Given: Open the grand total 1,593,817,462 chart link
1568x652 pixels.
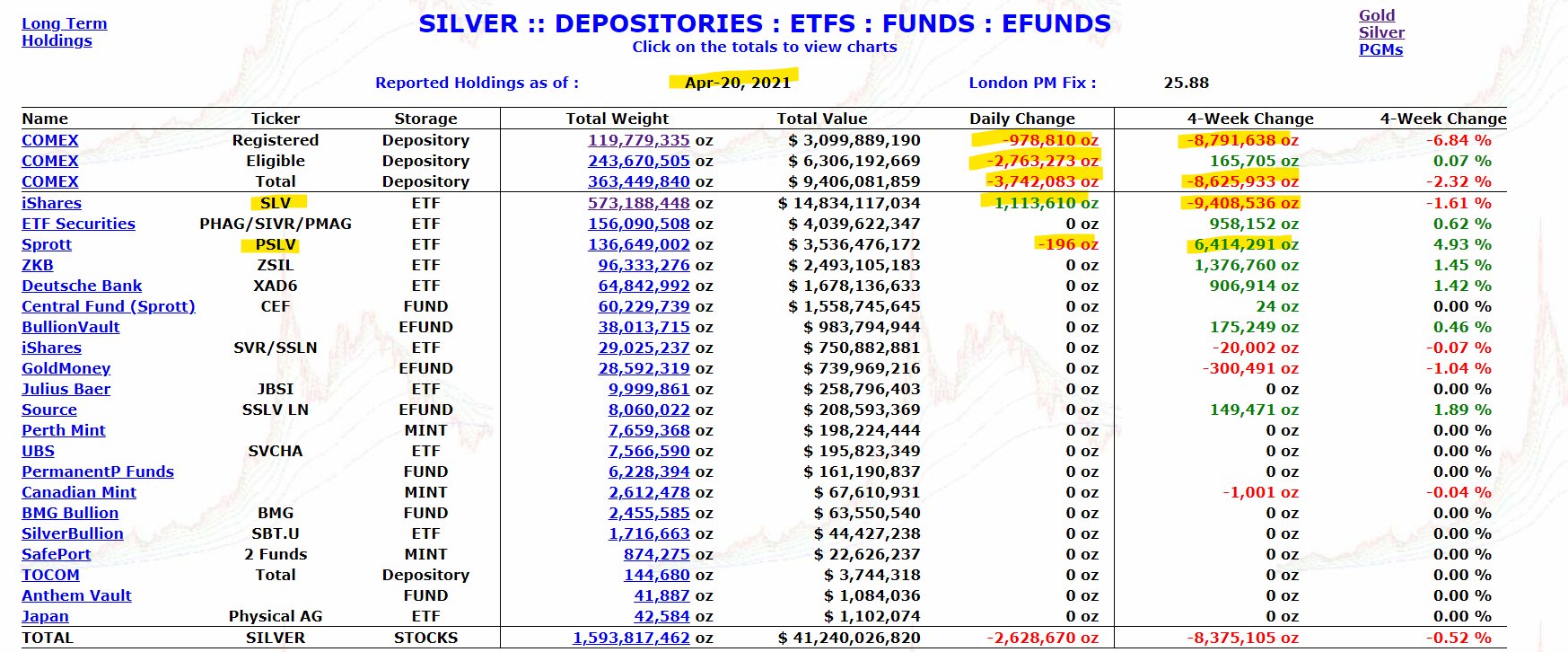Looking at the screenshot, I should coord(632,638).
